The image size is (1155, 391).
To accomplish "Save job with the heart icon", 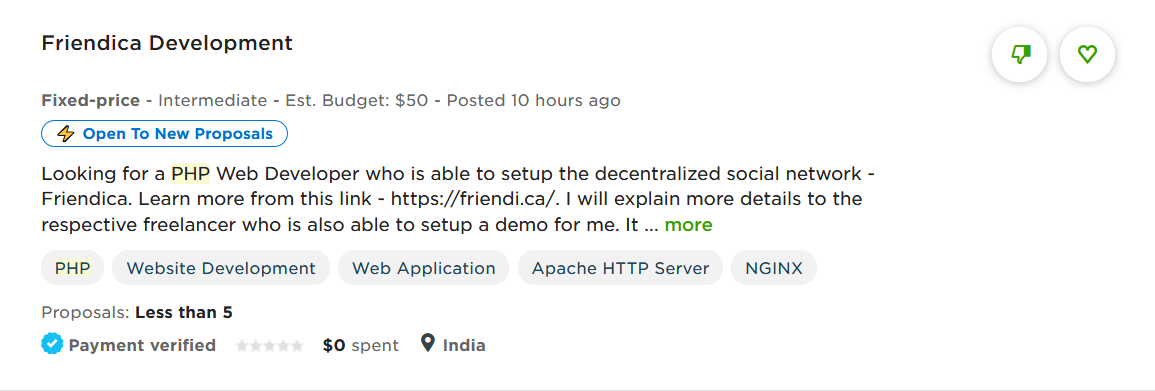I will 1087,54.
